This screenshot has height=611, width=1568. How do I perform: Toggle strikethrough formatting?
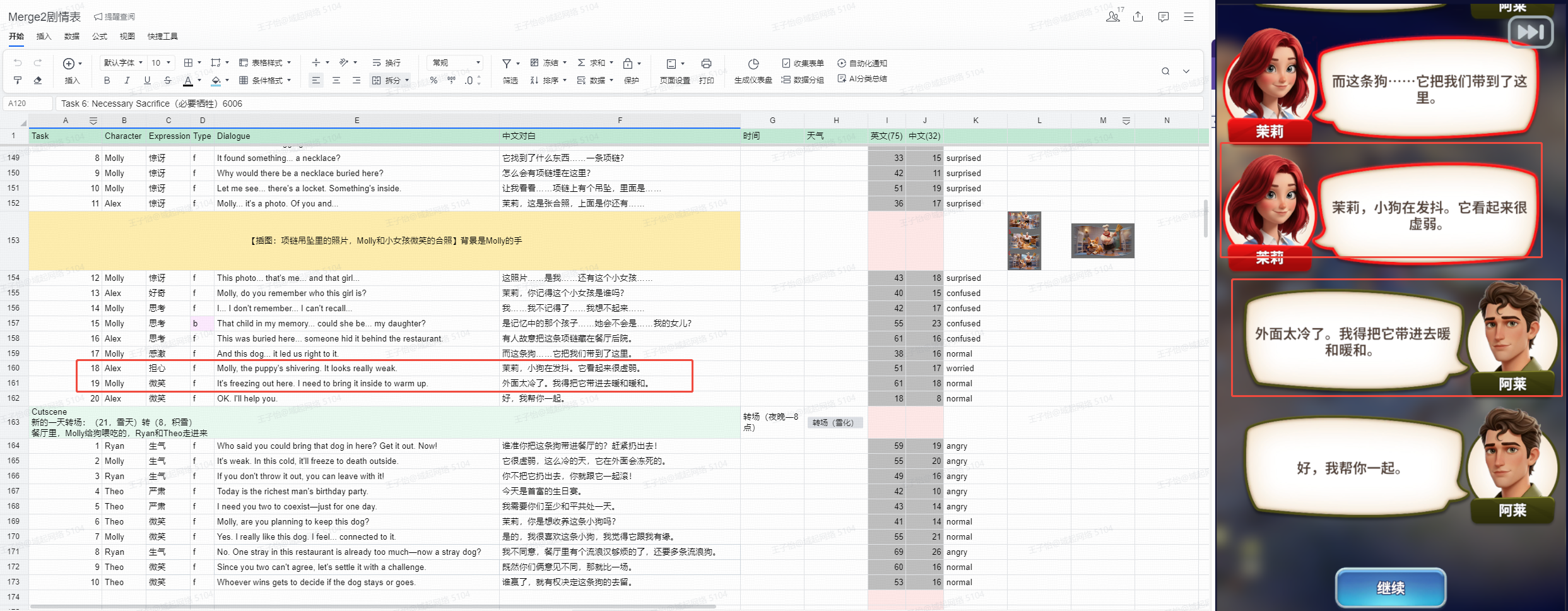pos(167,80)
